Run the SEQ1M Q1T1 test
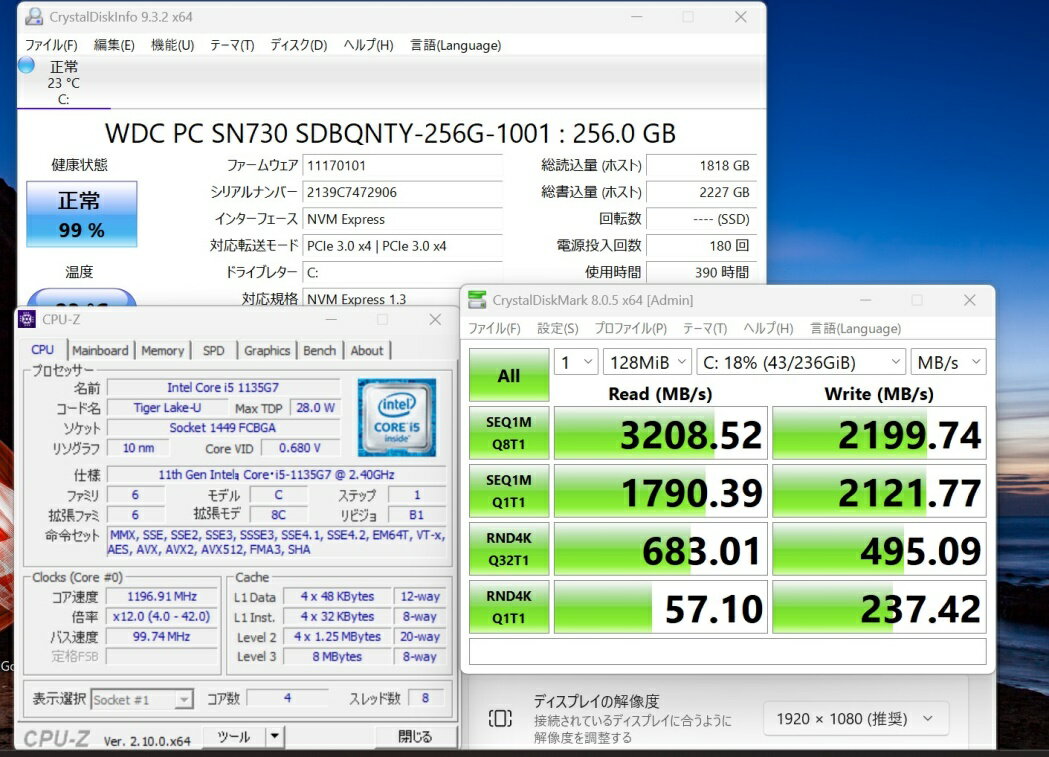The height and width of the screenshot is (757, 1049). coord(508,491)
